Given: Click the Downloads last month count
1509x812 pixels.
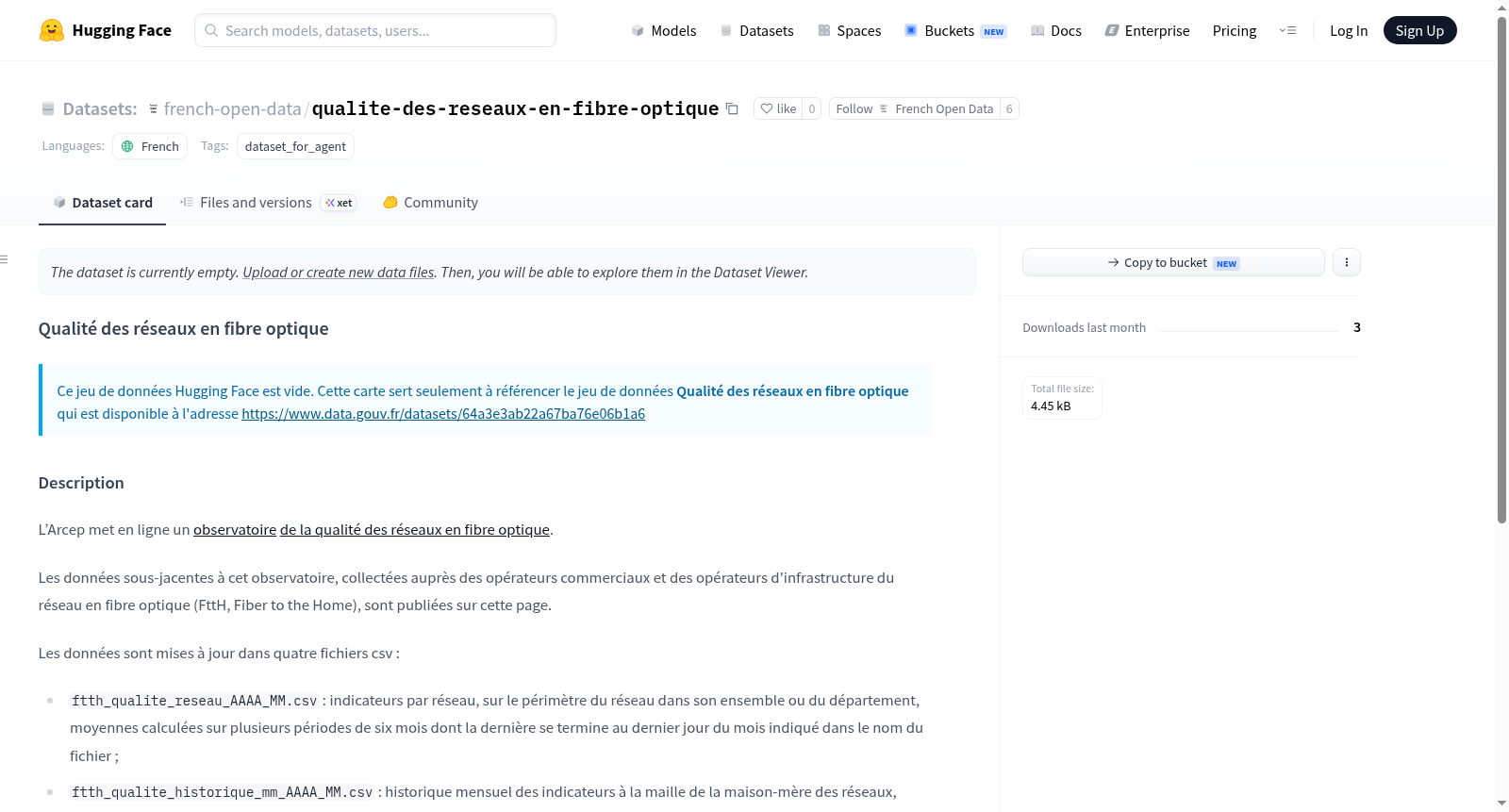Looking at the screenshot, I should pyautogui.click(x=1357, y=327).
